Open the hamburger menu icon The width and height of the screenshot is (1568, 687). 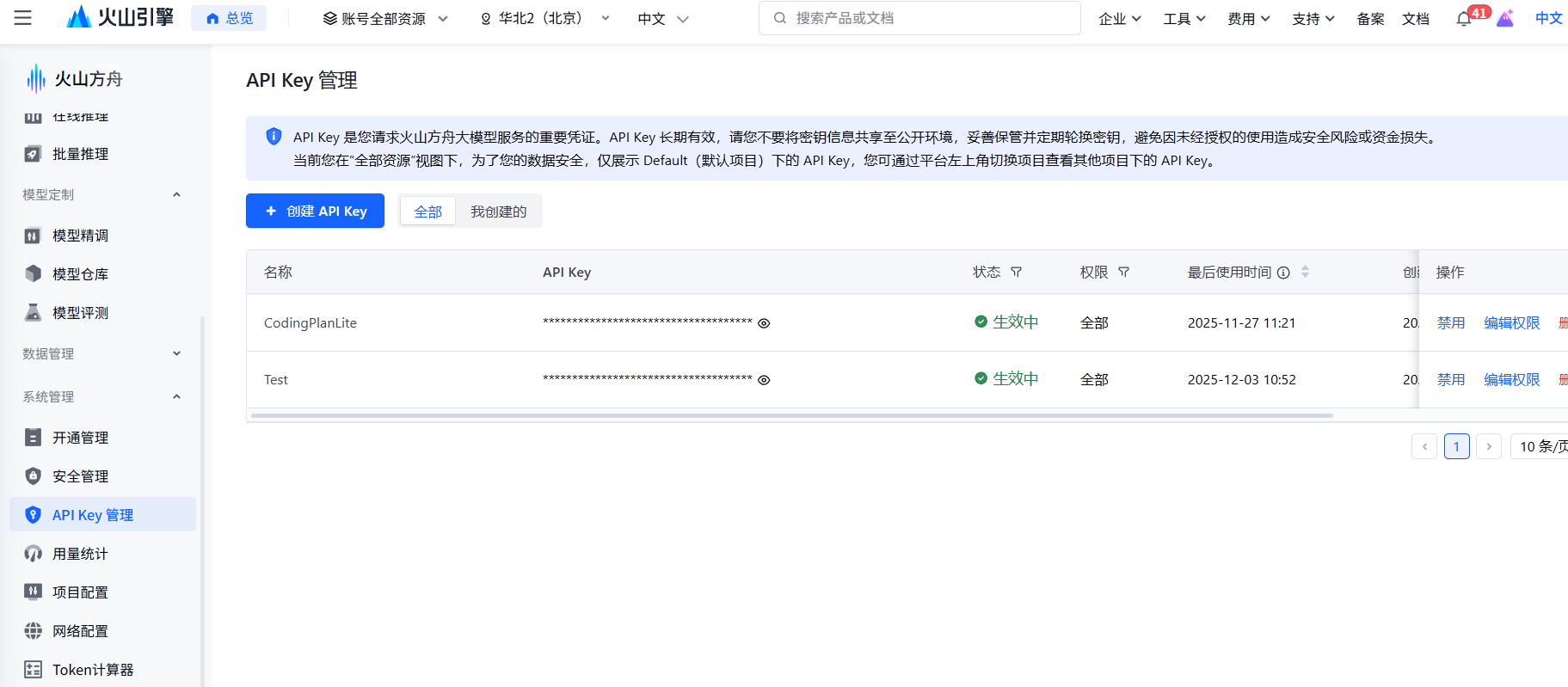point(23,18)
